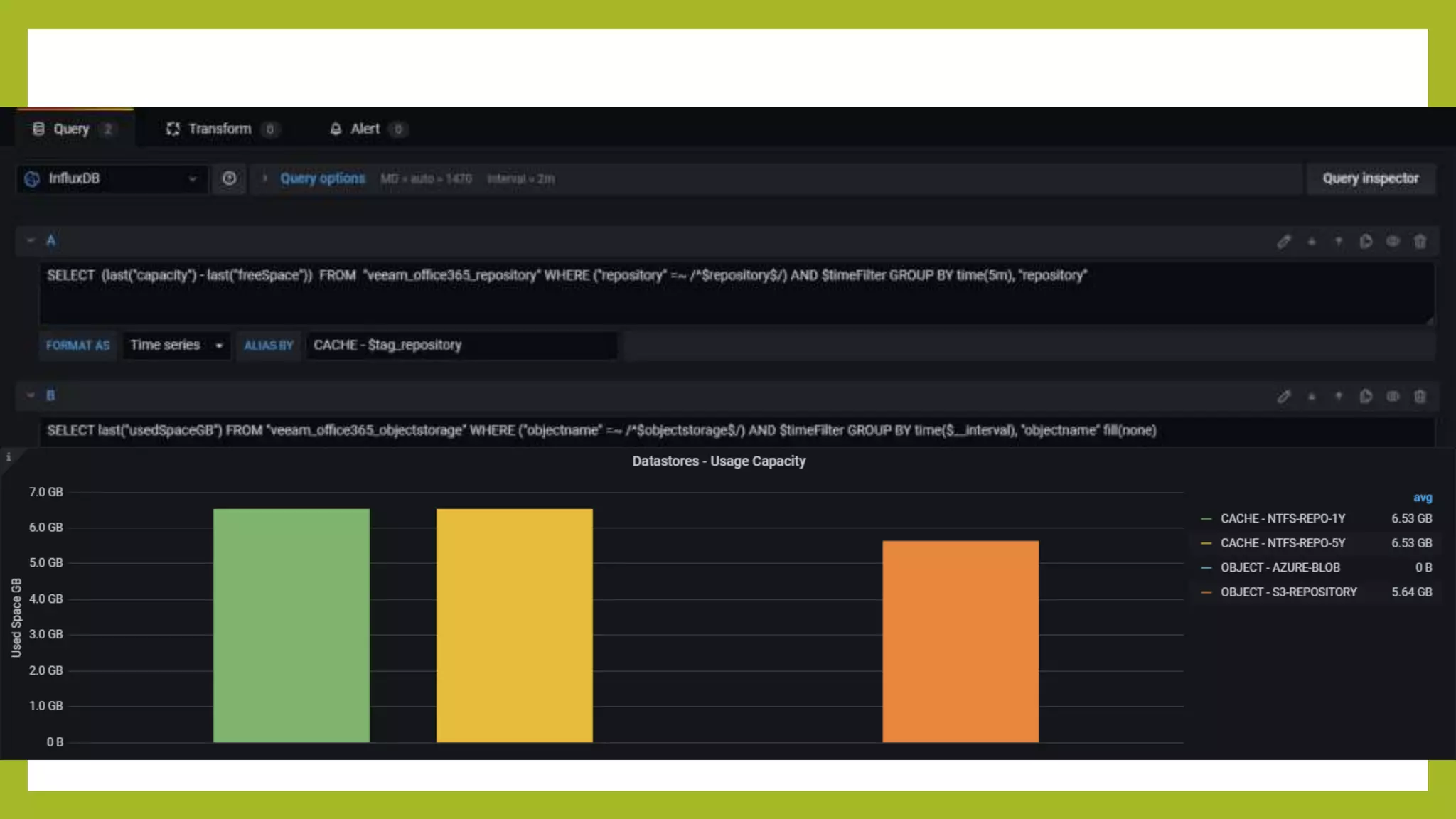Viewport: 1456px width, 819px height.
Task: Toggle OBJECT - AZURE-BLOB legend series
Action: pyautogui.click(x=1280, y=568)
